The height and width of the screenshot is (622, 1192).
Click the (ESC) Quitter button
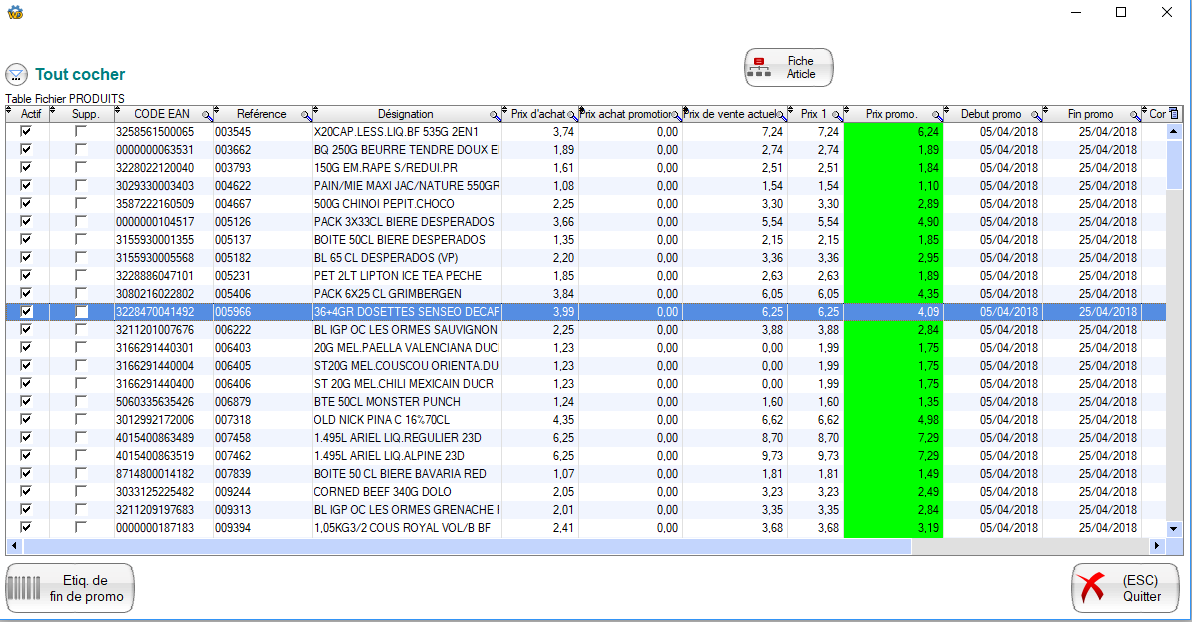pos(1125,588)
